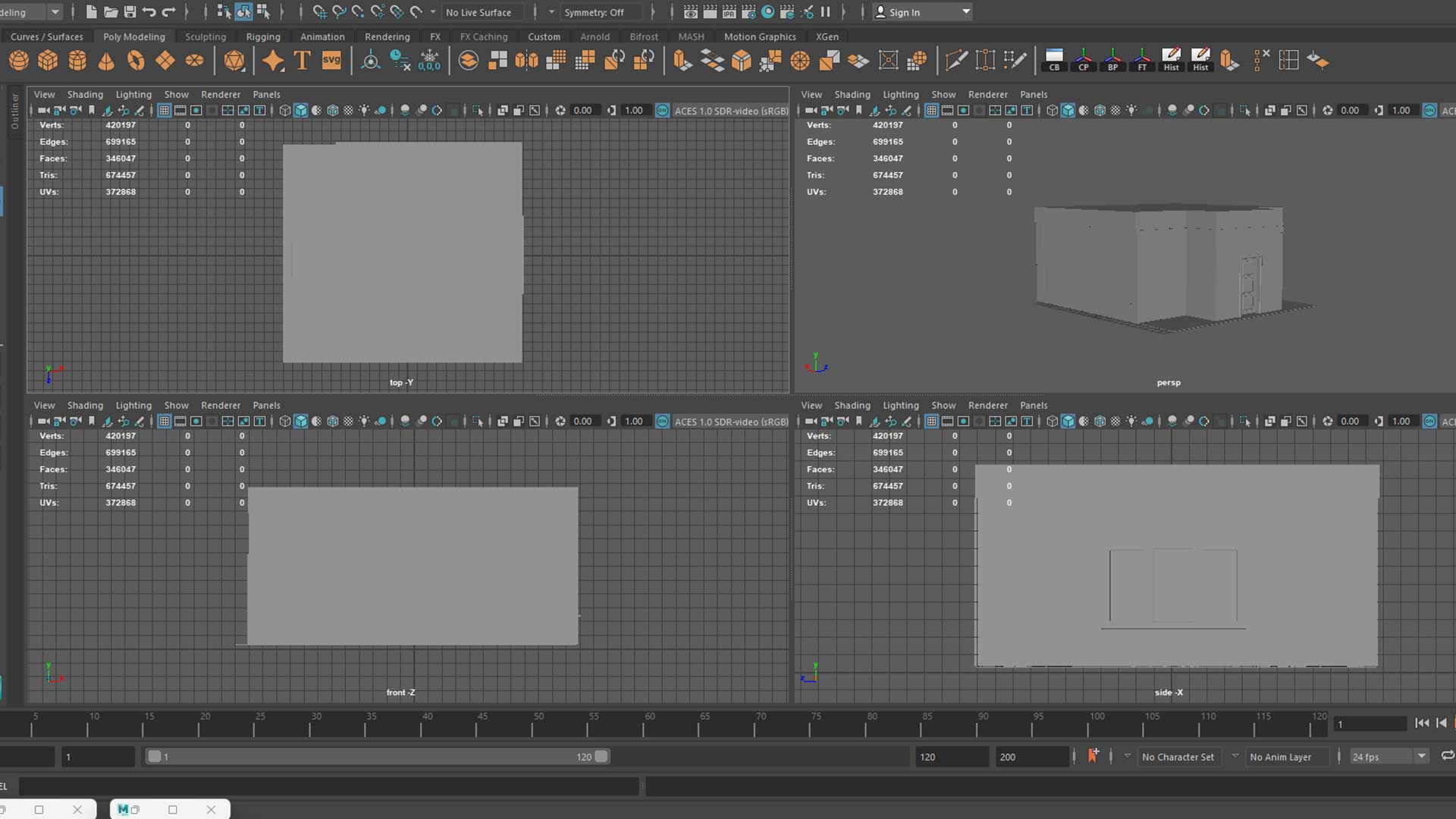Toggle grid display in top view panel
Viewport: 1456px width, 819px height.
coord(164,111)
